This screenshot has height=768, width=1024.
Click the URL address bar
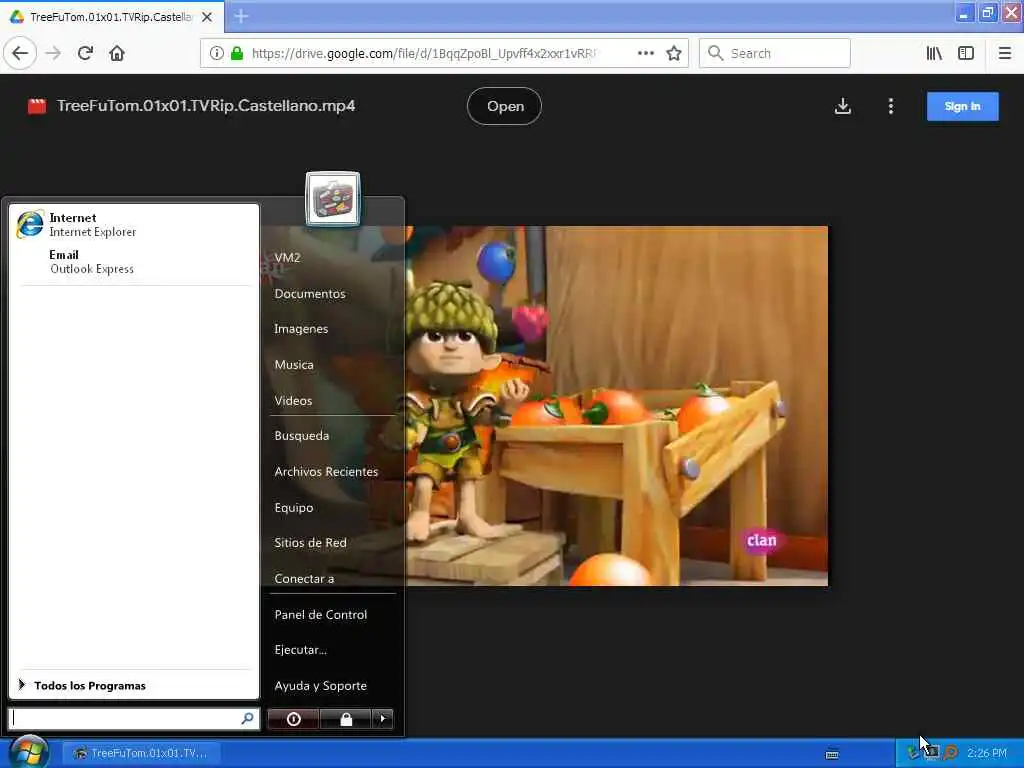point(444,53)
